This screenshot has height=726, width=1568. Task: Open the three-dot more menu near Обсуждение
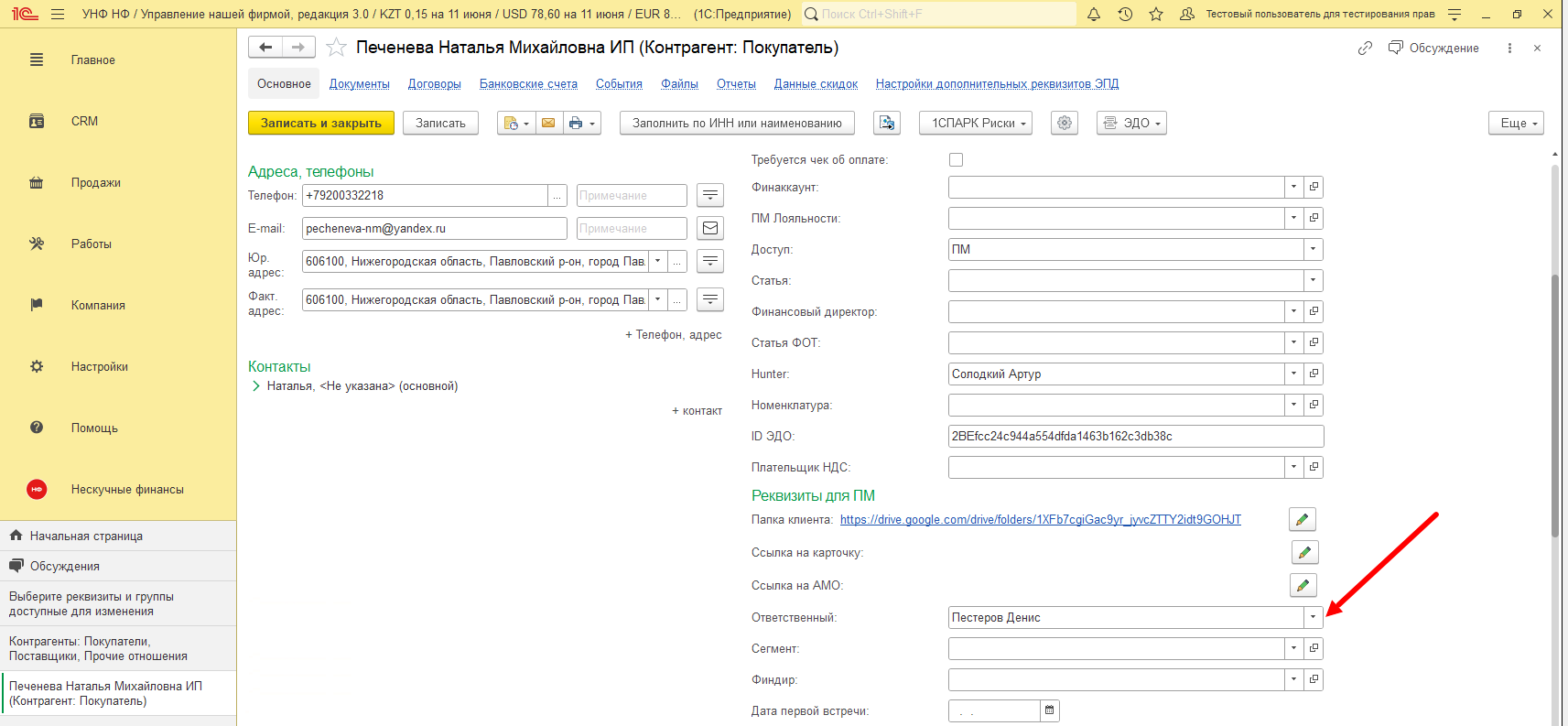pyautogui.click(x=1509, y=48)
